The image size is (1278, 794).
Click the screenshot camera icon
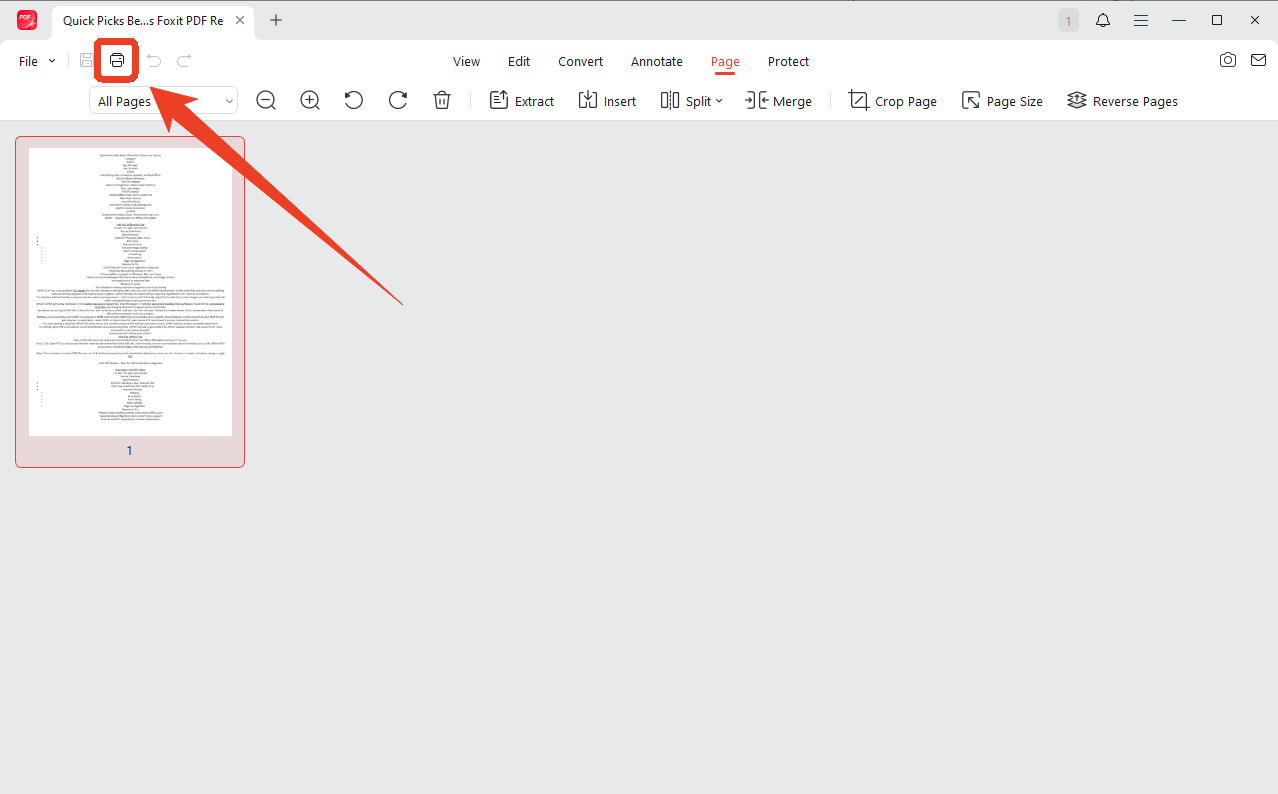pyautogui.click(x=1228, y=60)
